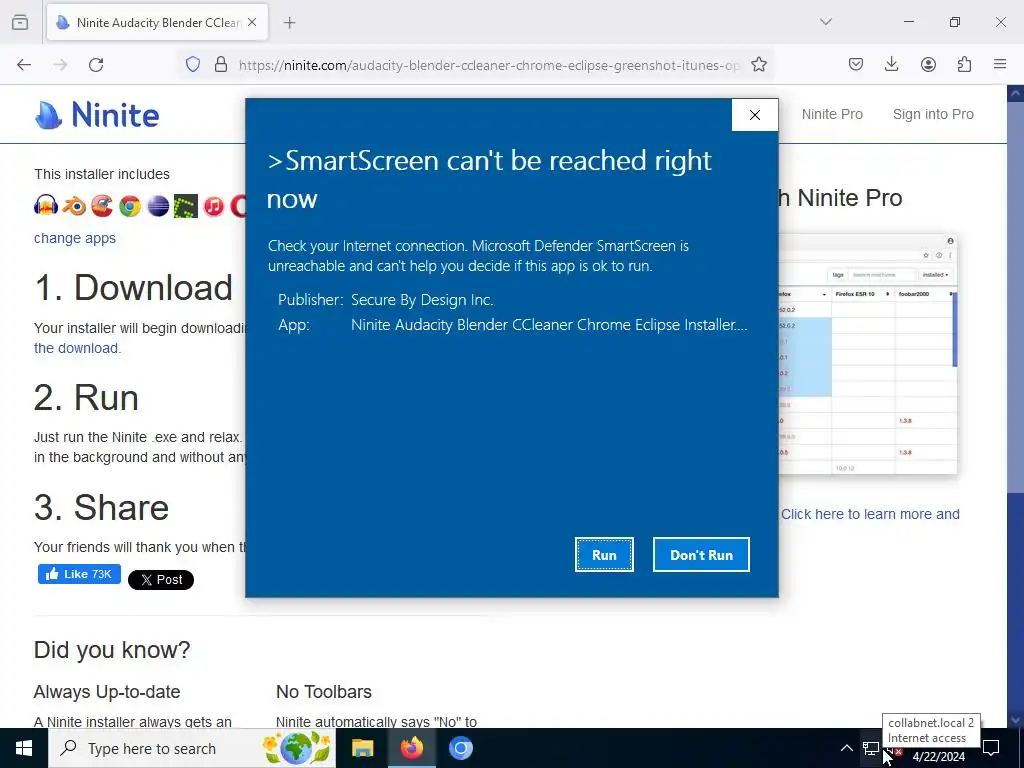Click the Eclipse app icon
Viewport: 1024px width, 768px height.
[x=158, y=206]
